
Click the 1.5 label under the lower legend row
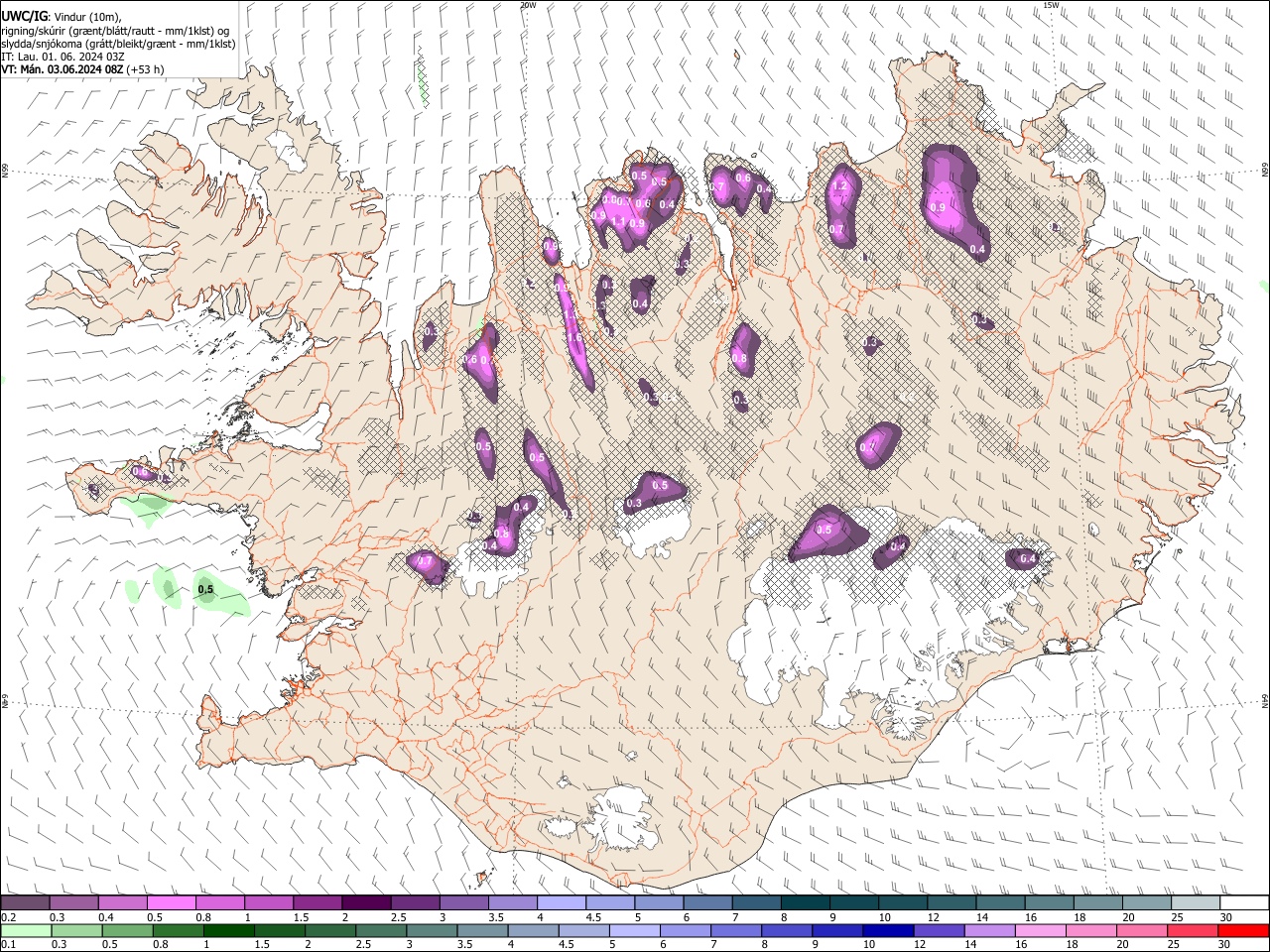coord(262,944)
